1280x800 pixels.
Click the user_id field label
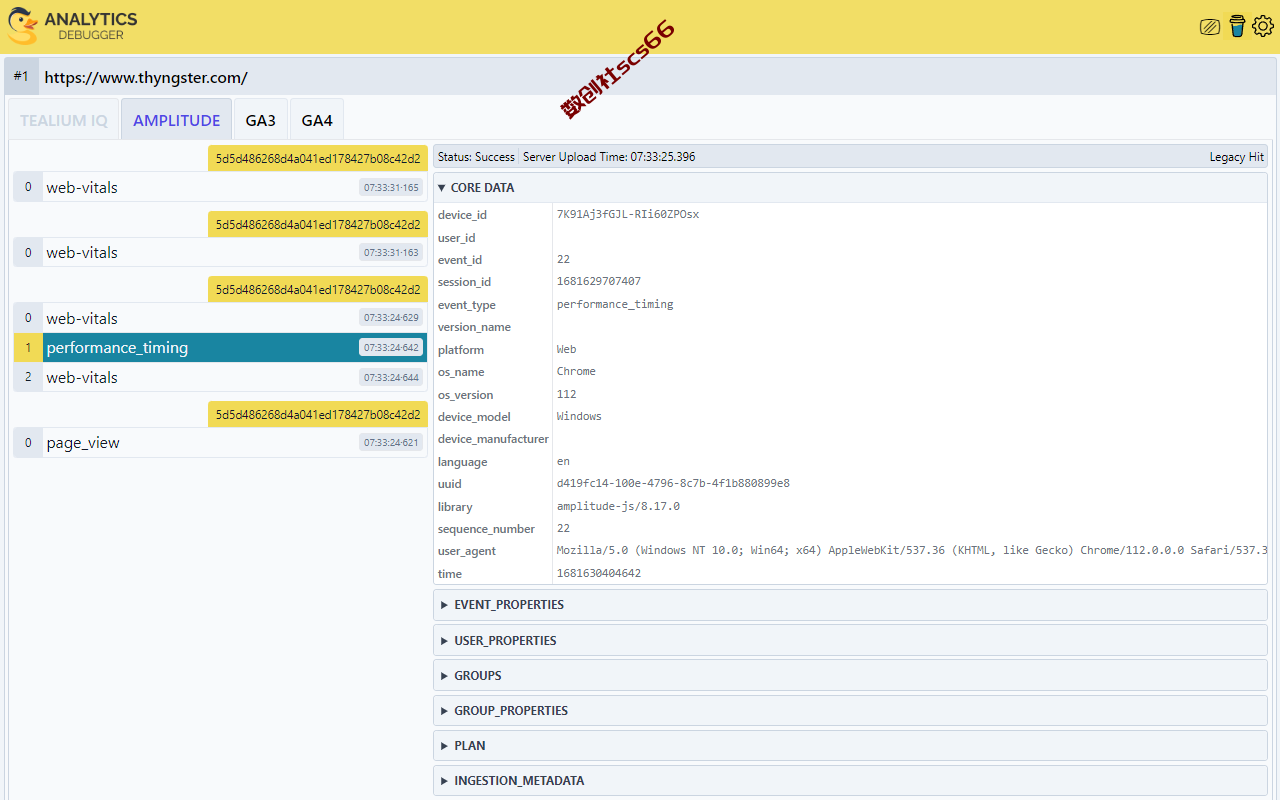456,238
